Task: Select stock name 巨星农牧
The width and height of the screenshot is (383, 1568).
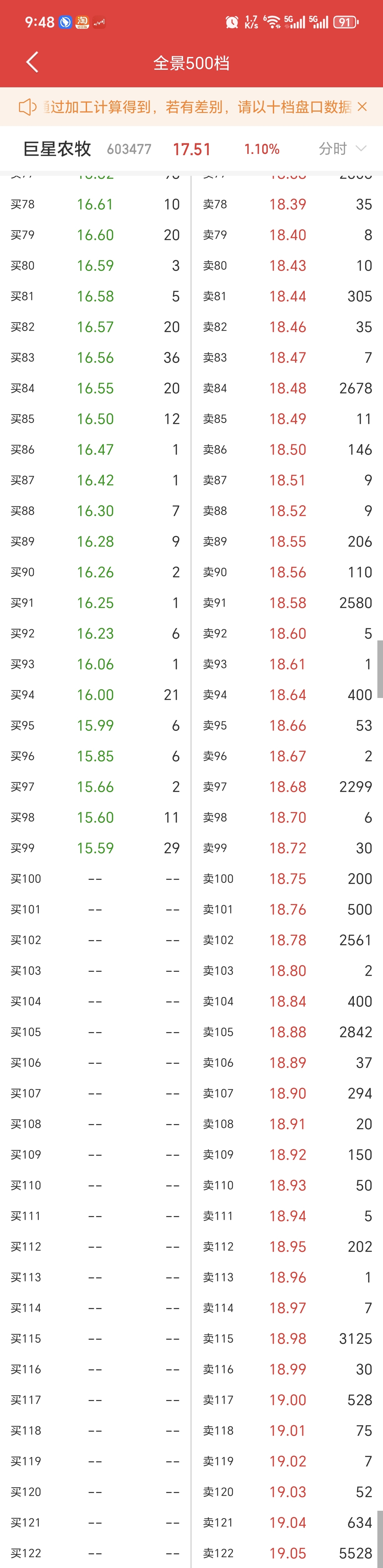Action: coord(57,149)
